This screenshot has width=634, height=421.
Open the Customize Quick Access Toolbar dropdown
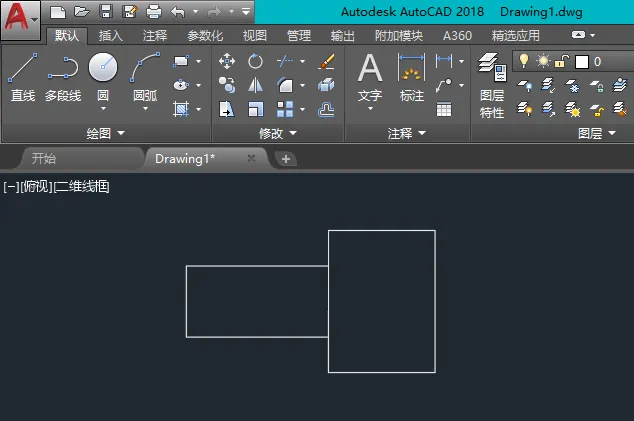point(246,12)
